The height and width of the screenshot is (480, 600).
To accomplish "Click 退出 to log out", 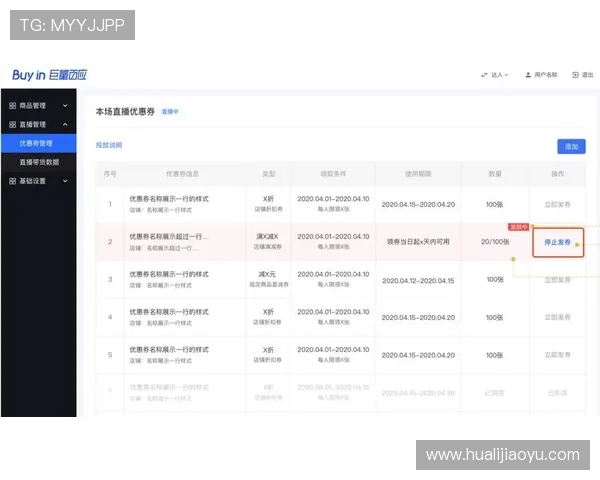I will [587, 75].
